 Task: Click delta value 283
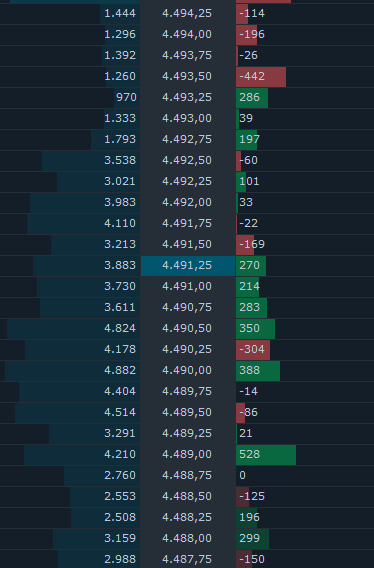(250, 308)
